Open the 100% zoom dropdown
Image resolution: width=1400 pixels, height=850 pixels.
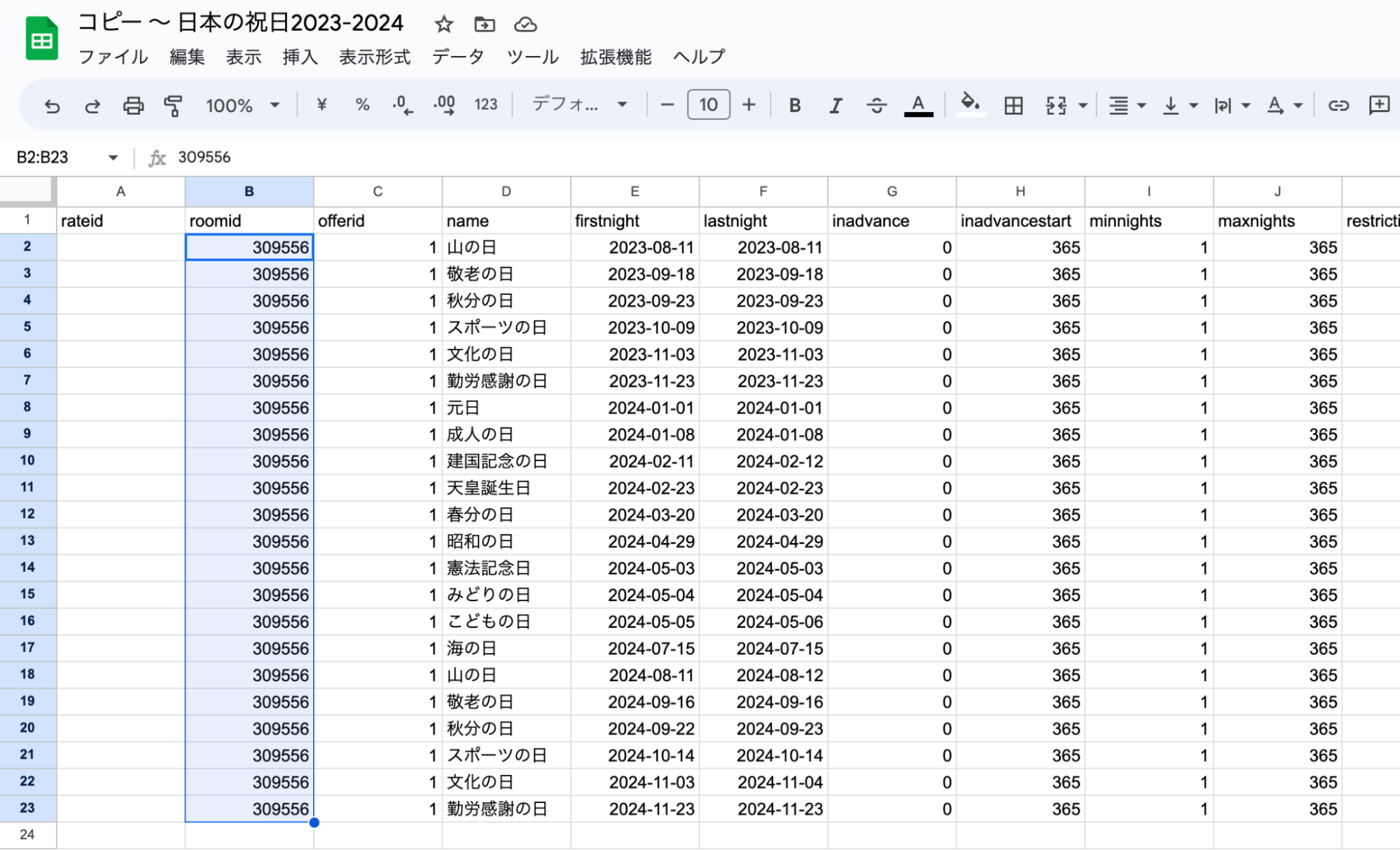coord(242,105)
